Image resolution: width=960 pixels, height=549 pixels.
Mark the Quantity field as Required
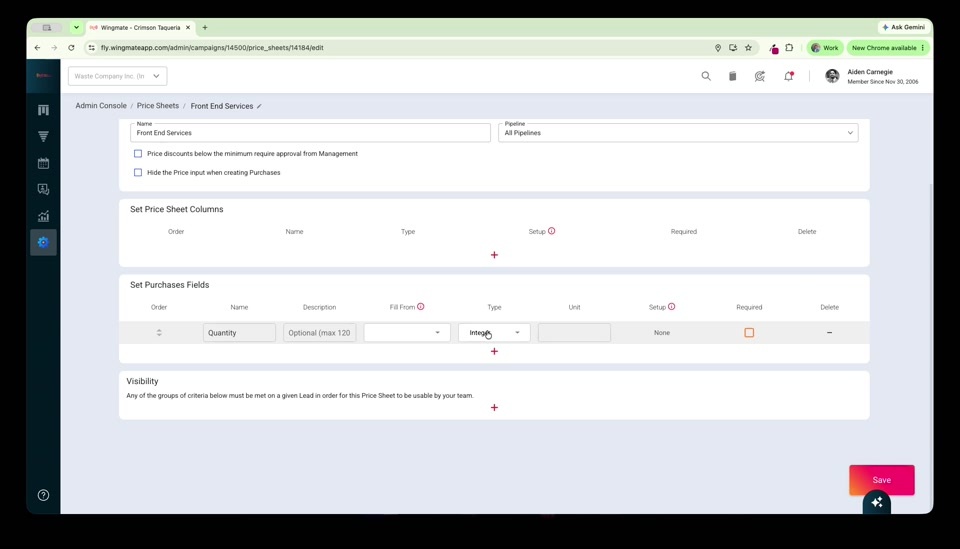pyautogui.click(x=749, y=332)
